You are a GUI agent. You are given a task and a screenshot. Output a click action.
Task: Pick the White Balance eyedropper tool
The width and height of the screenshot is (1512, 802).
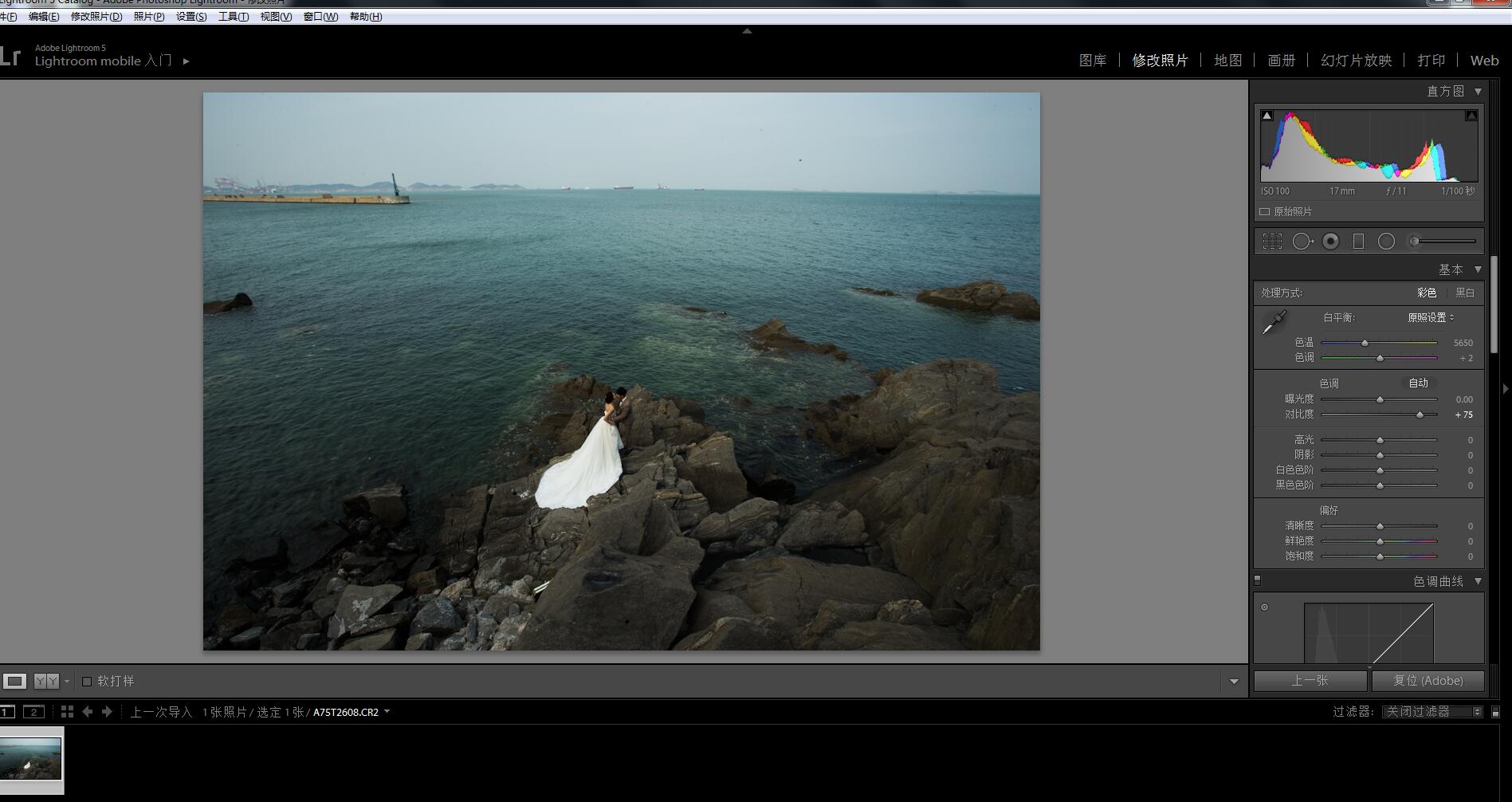1274,322
